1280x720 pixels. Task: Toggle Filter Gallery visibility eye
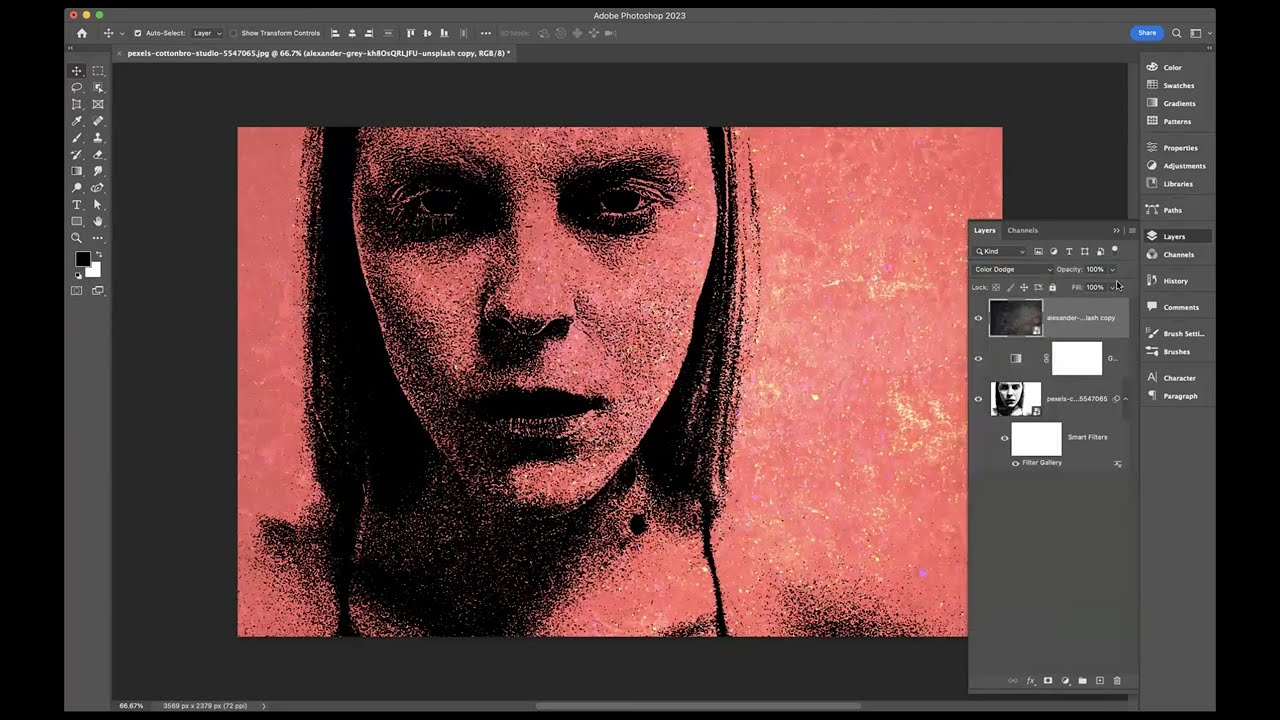(1016, 463)
